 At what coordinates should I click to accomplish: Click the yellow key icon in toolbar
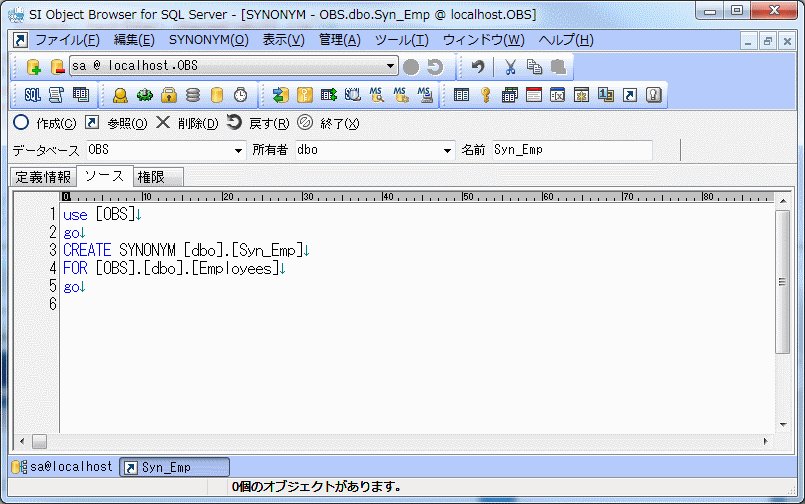486,95
